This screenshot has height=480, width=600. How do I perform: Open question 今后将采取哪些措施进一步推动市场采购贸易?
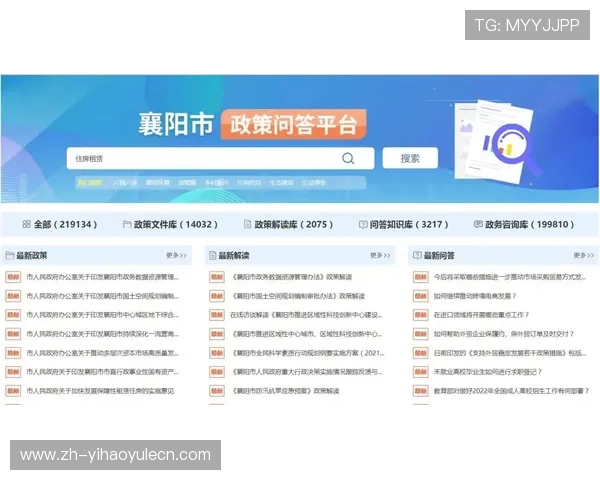click(510, 277)
